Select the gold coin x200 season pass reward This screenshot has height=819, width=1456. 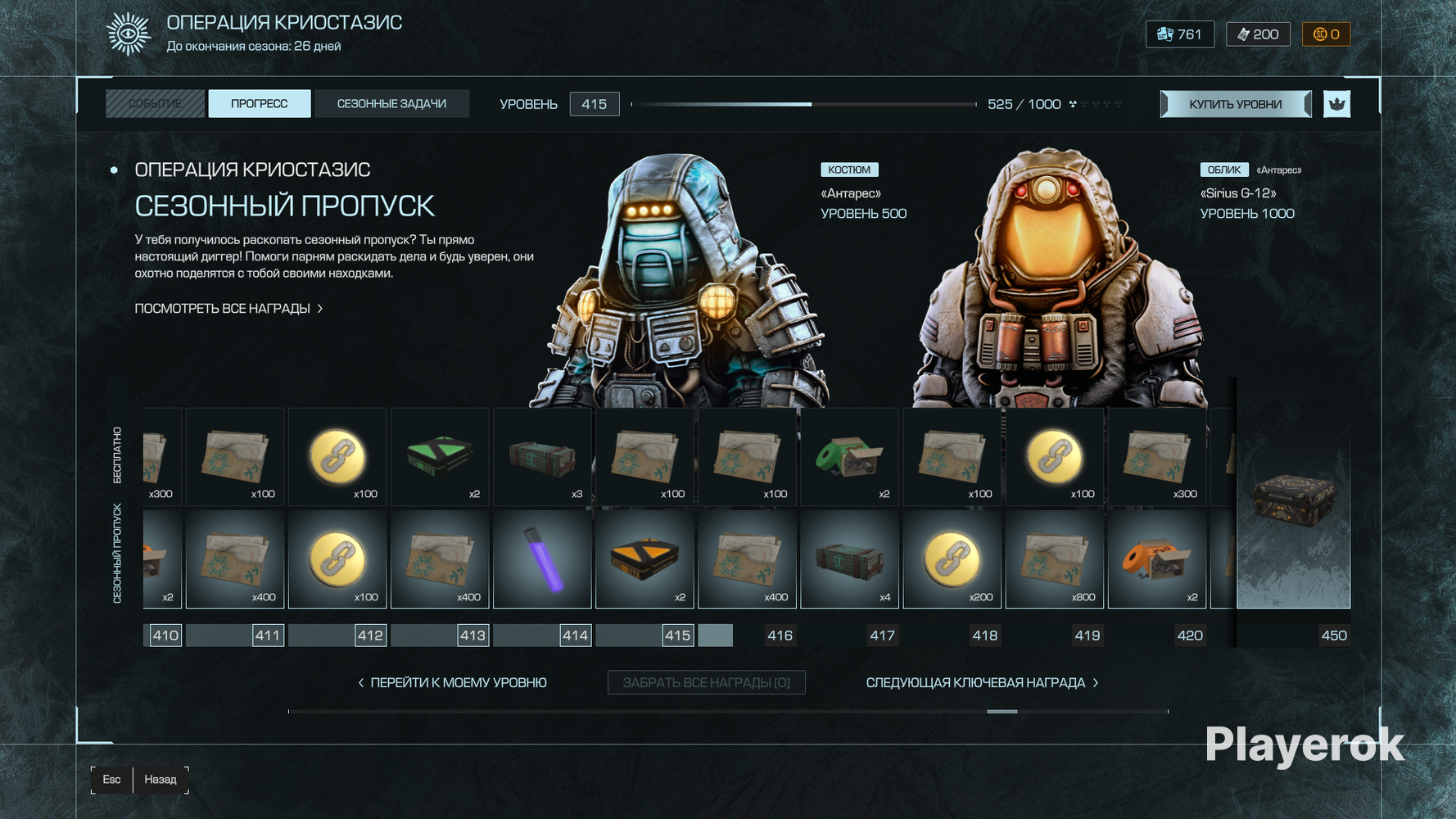(x=952, y=559)
